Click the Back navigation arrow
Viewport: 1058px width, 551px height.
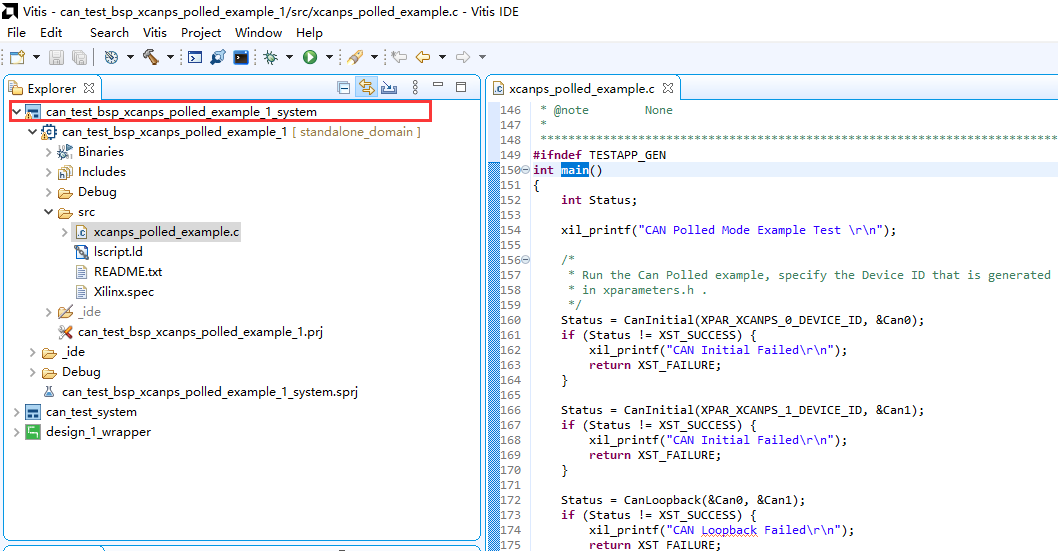[423, 57]
